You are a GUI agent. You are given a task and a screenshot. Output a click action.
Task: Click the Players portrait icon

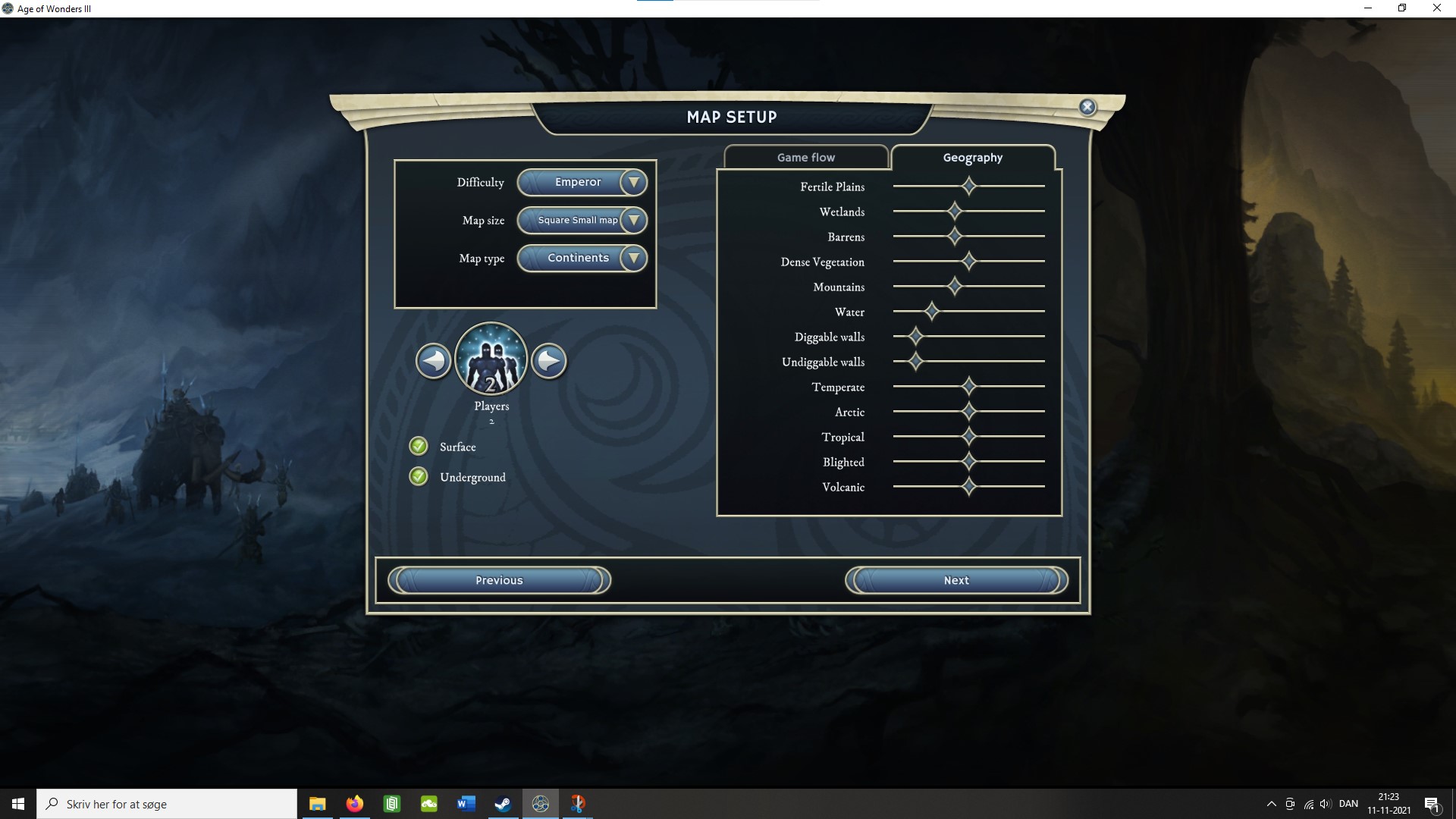tap(491, 359)
